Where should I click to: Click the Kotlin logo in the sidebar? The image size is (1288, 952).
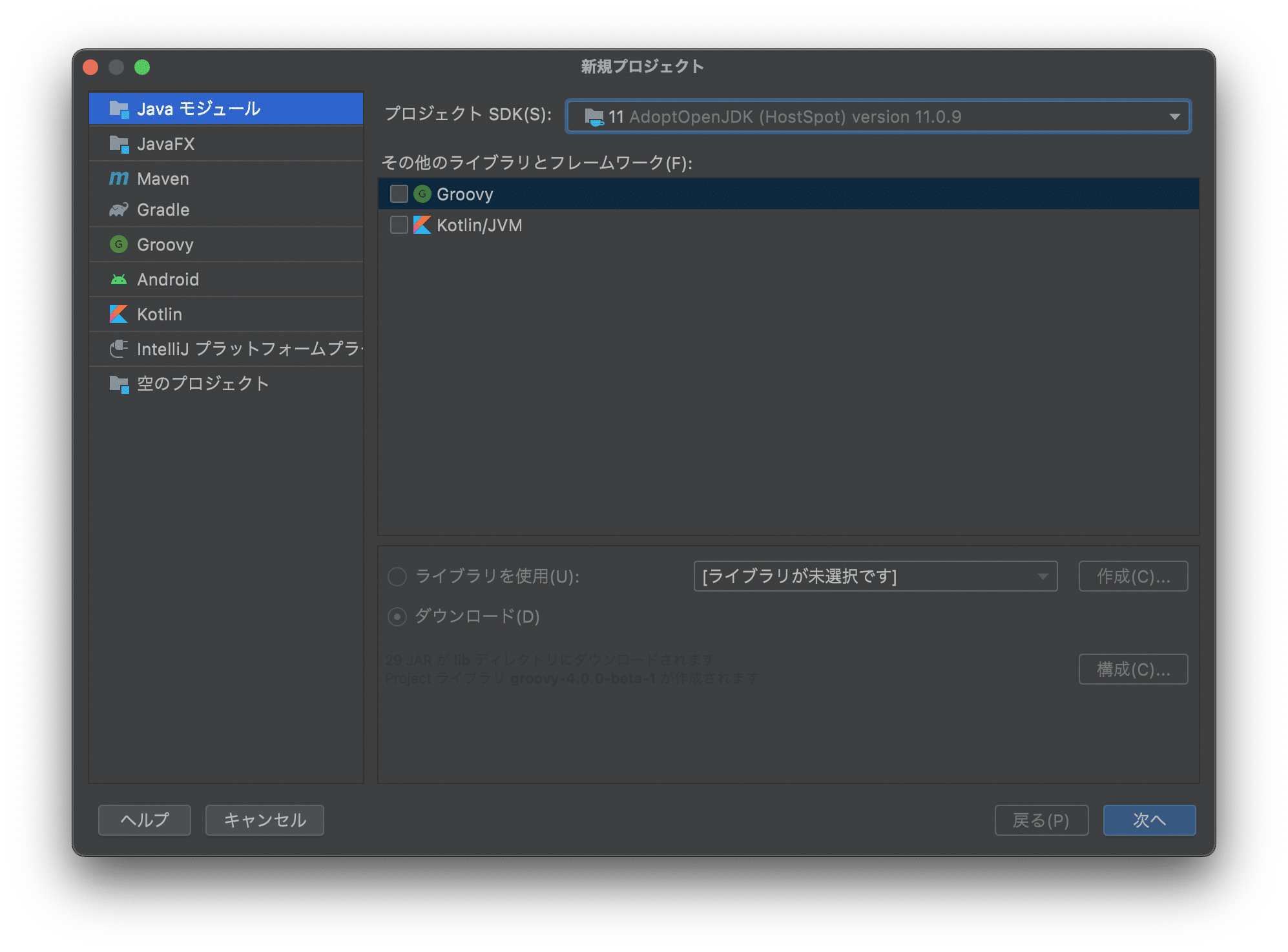(x=119, y=314)
